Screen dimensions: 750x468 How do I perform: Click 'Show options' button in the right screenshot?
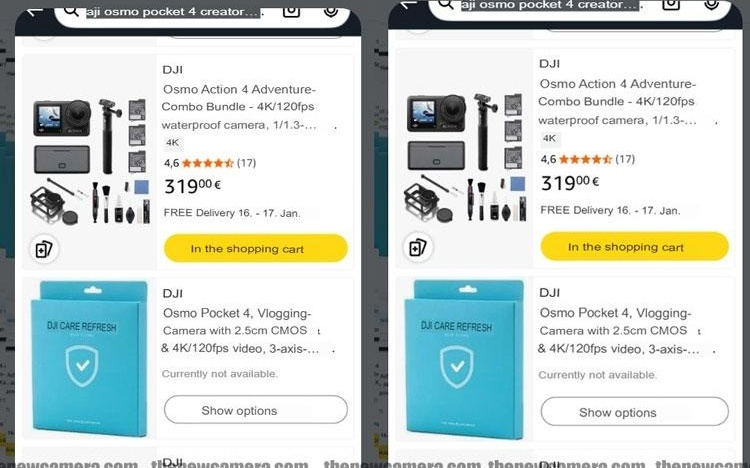point(634,412)
